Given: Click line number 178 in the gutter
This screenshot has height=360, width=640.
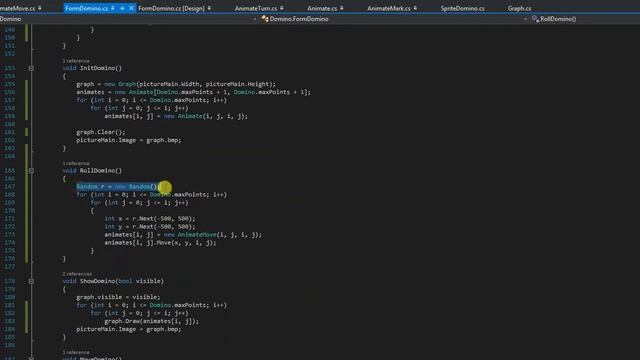Looking at the screenshot, I should (x=9, y=281).
